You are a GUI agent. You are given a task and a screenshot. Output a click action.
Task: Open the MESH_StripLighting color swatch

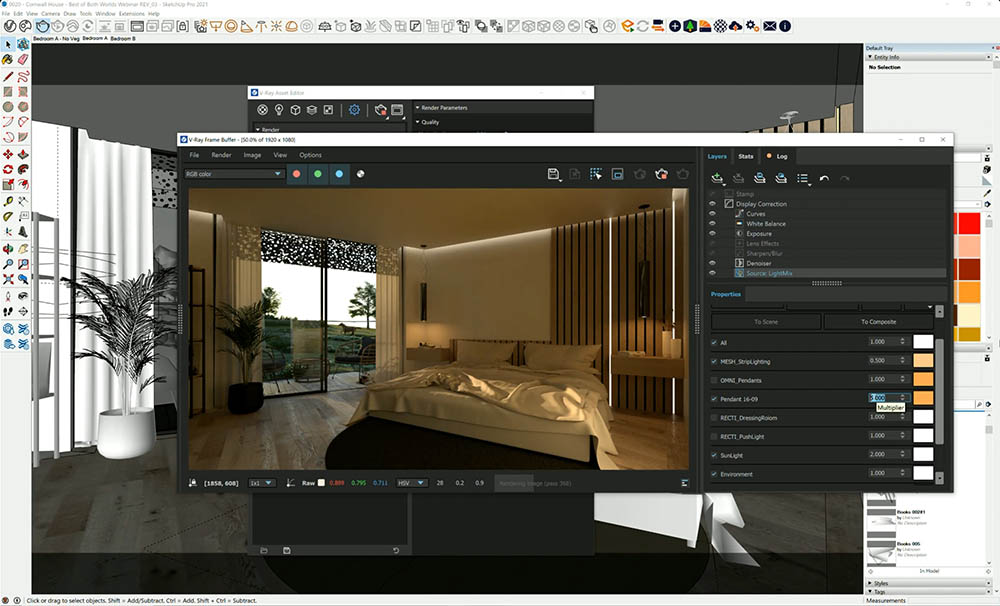click(x=923, y=360)
